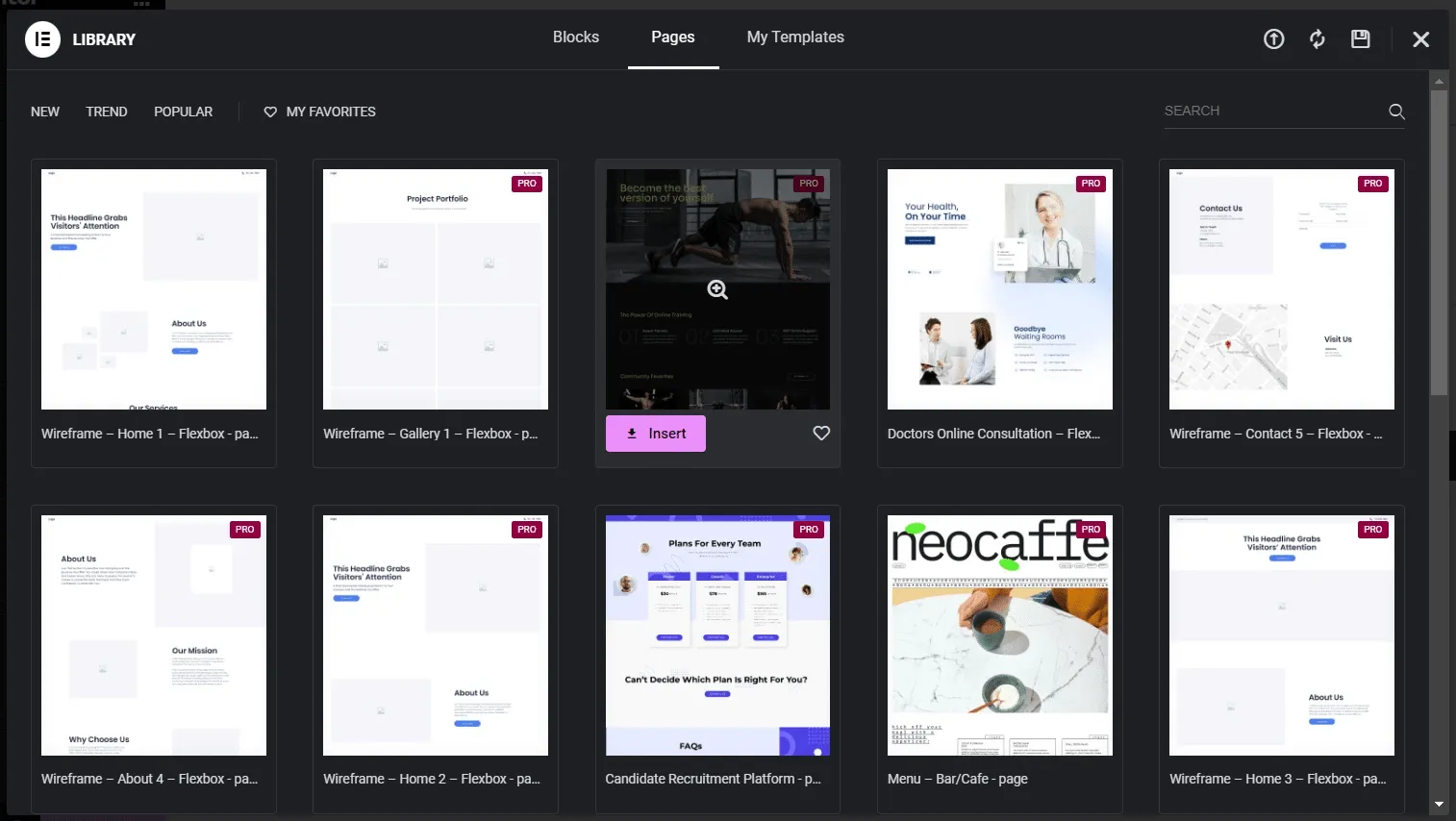Screen dimensions: 1456x821
Task: Open the neocaffe Bar/Cafe menu thumbnail
Action: tap(999, 634)
